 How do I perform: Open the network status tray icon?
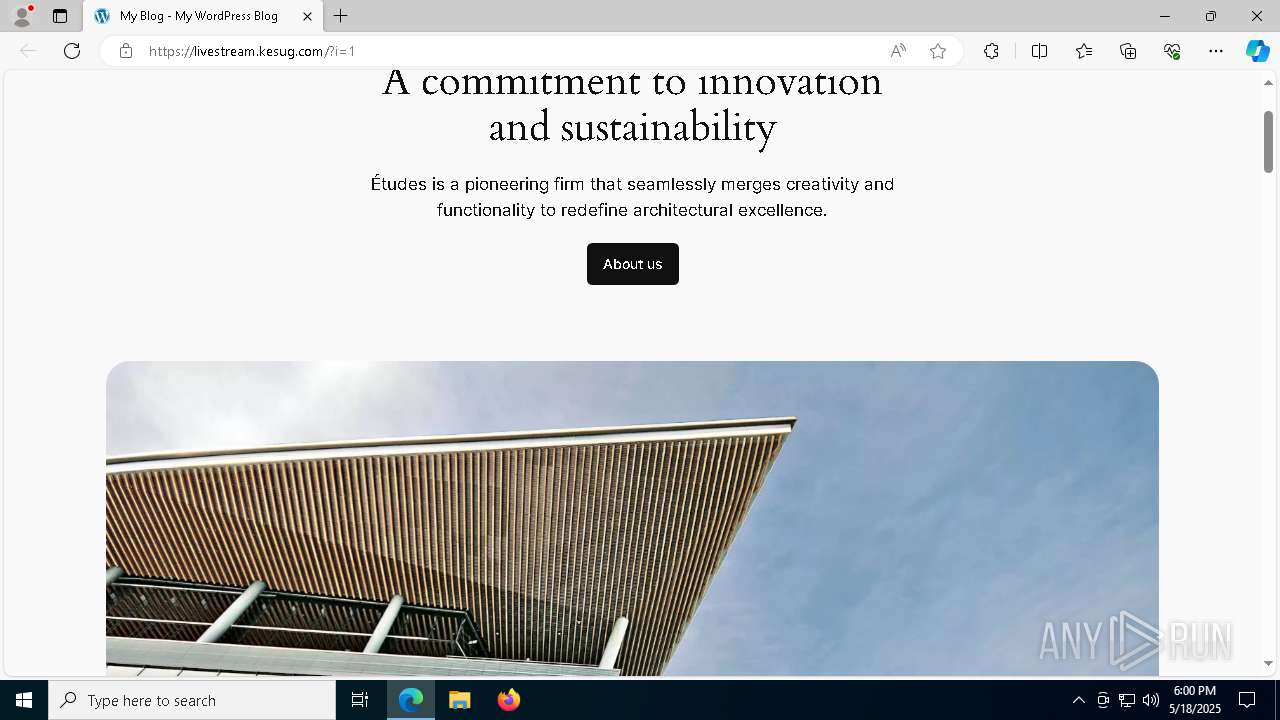1127,700
